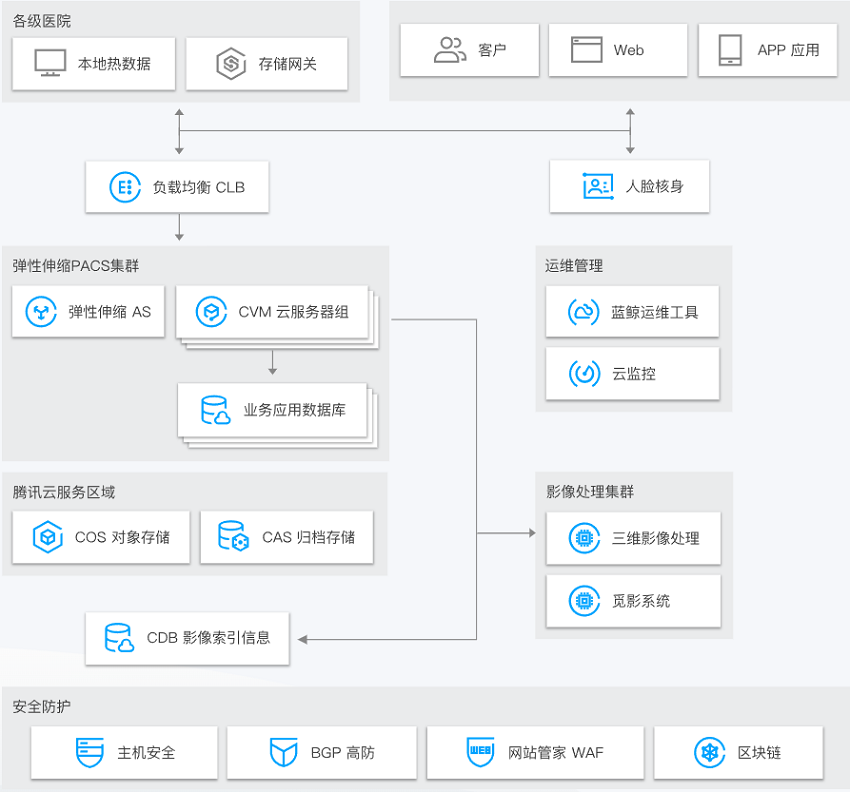Viewport: 850px width, 792px height.
Task: Click the CAS 归档存储 database icon
Action: (233, 537)
